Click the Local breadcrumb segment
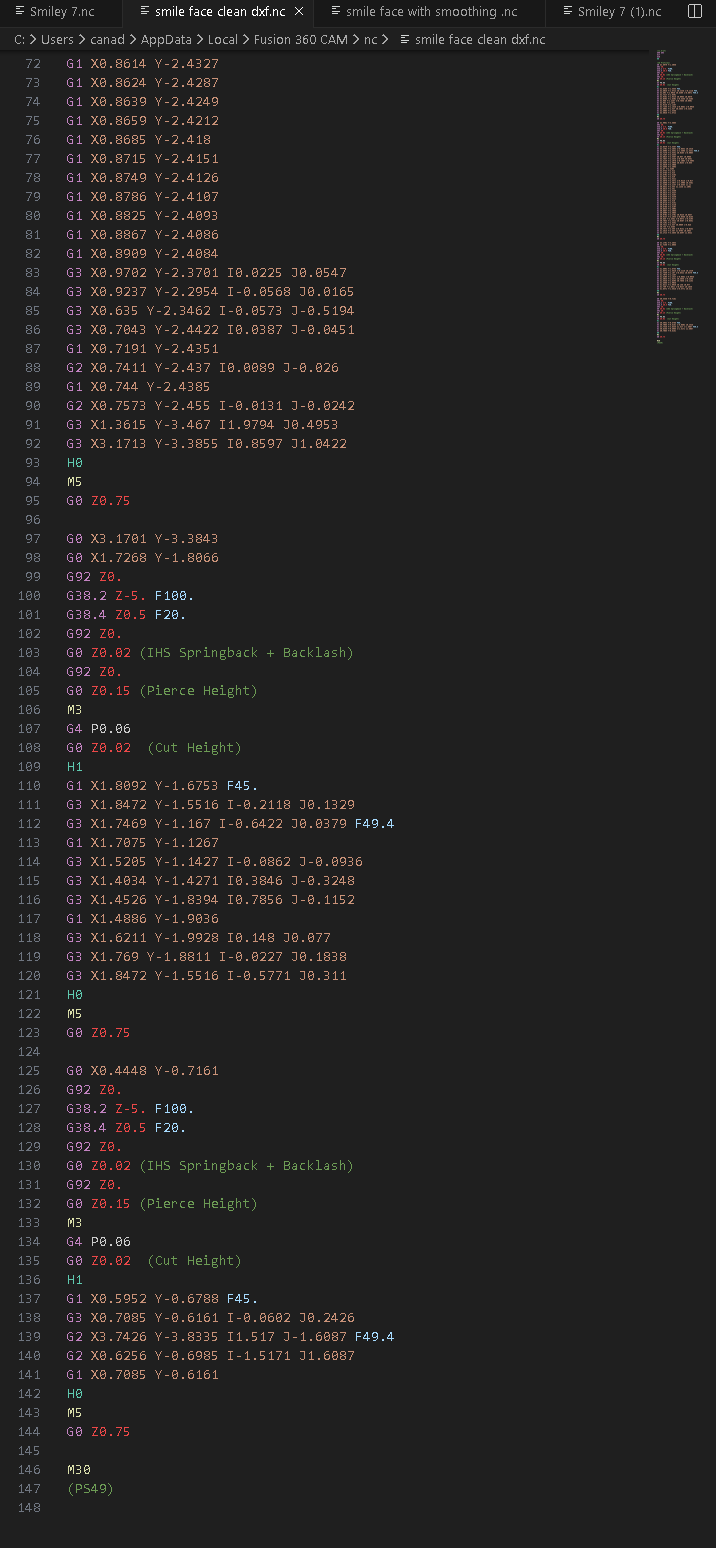 (x=223, y=40)
